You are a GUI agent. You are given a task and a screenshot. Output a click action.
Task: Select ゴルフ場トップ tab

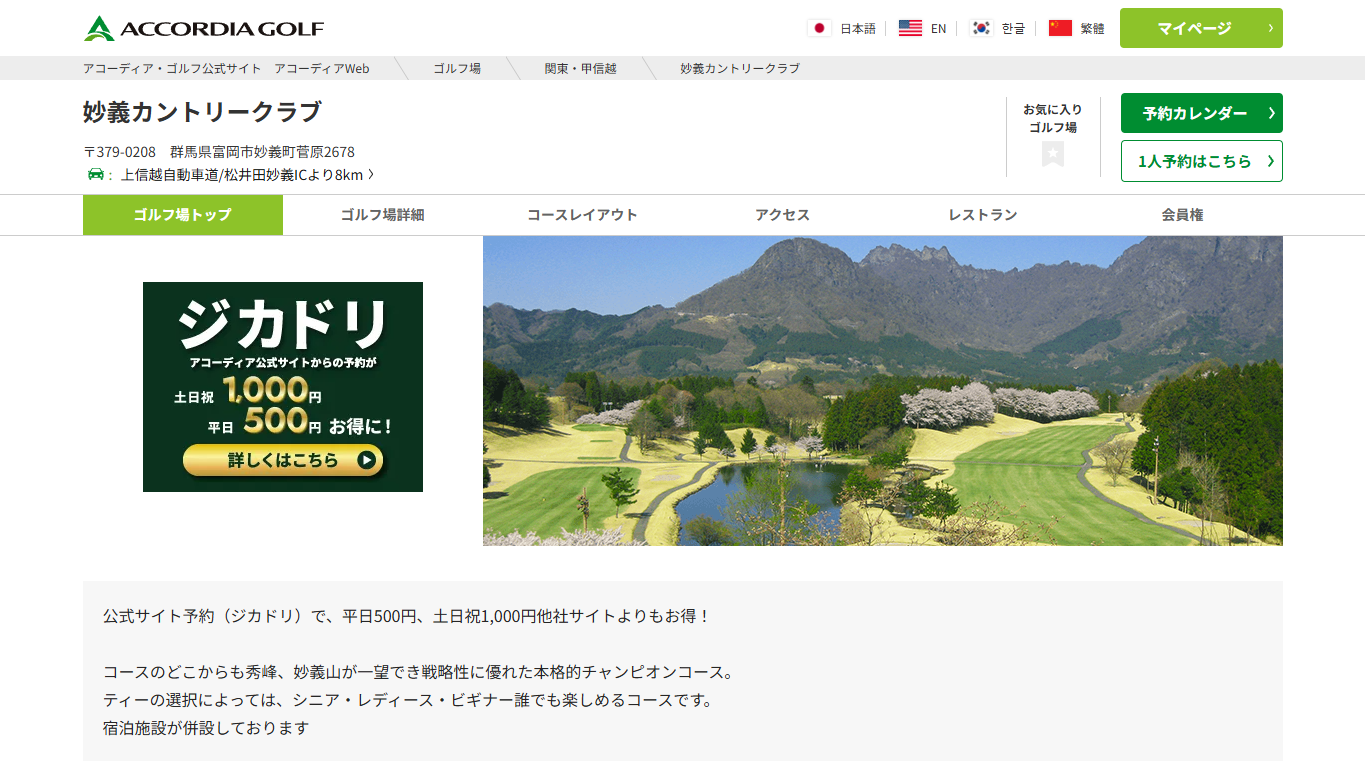183,215
